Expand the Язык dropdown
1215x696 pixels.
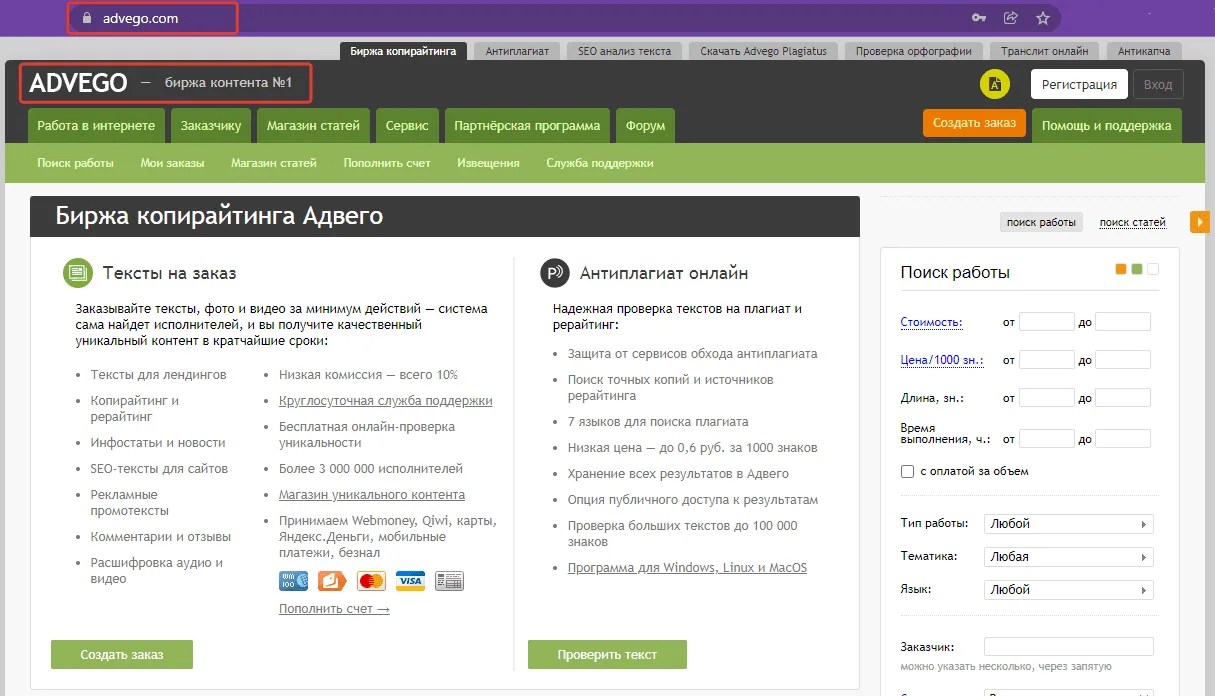[x=1068, y=590]
